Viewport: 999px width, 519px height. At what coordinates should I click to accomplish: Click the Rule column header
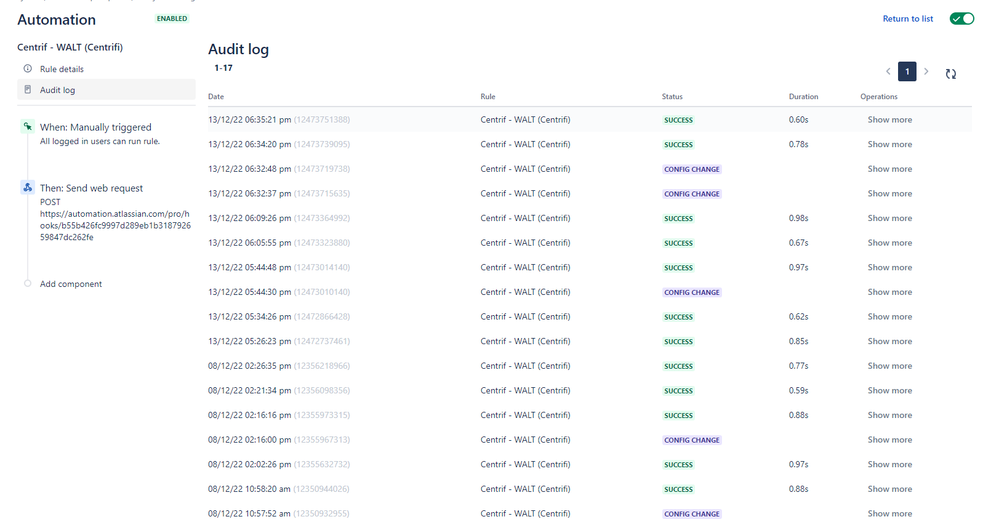487,97
